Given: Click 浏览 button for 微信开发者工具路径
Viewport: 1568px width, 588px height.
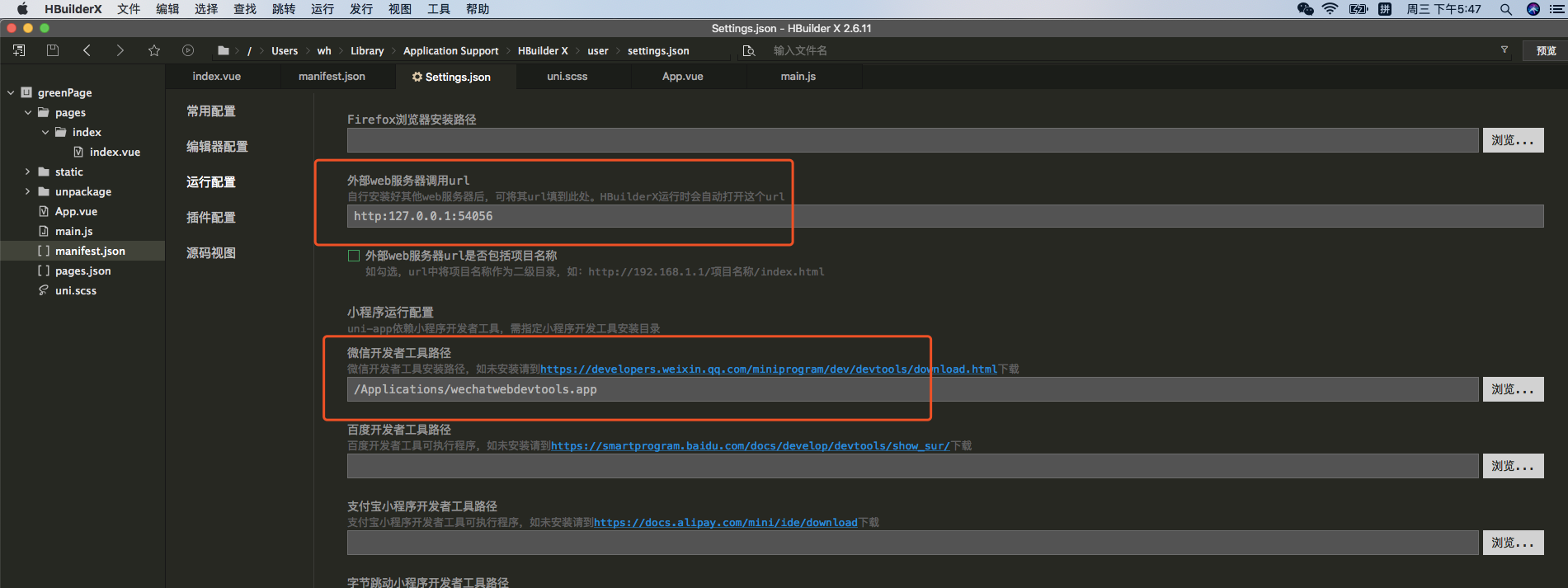Looking at the screenshot, I should 1513,389.
